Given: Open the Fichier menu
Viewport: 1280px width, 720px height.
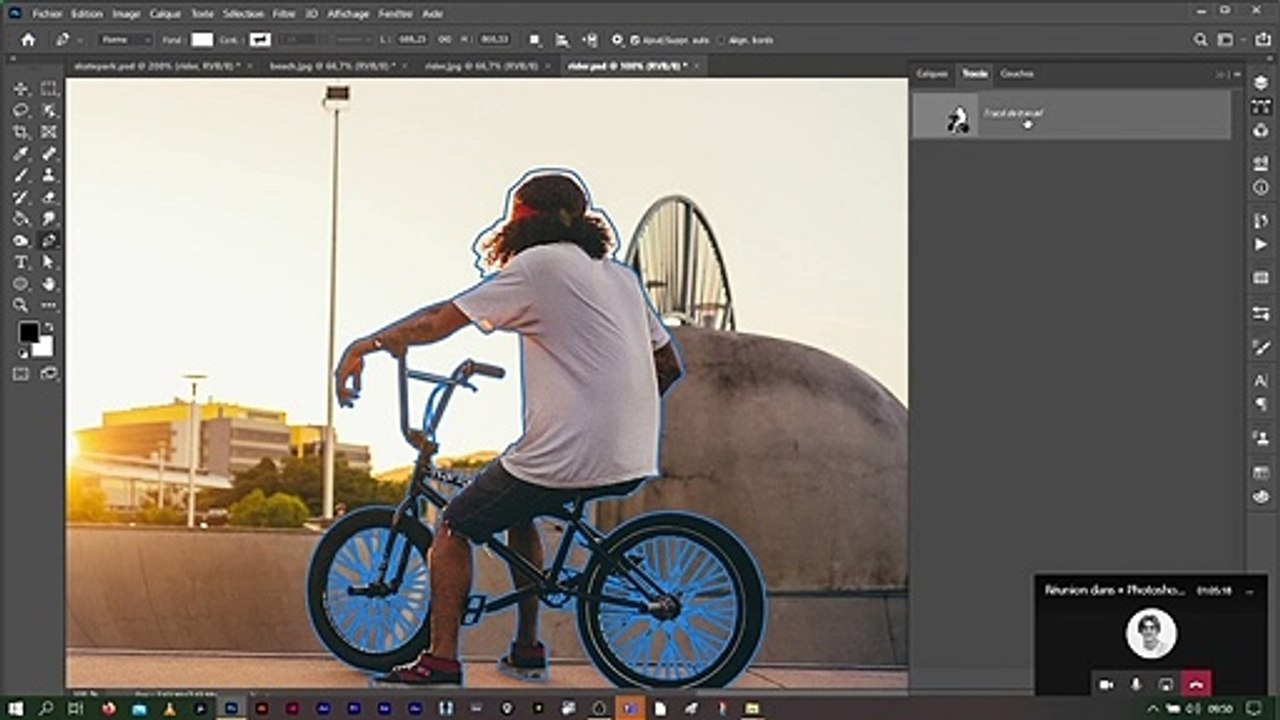Looking at the screenshot, I should pos(47,14).
